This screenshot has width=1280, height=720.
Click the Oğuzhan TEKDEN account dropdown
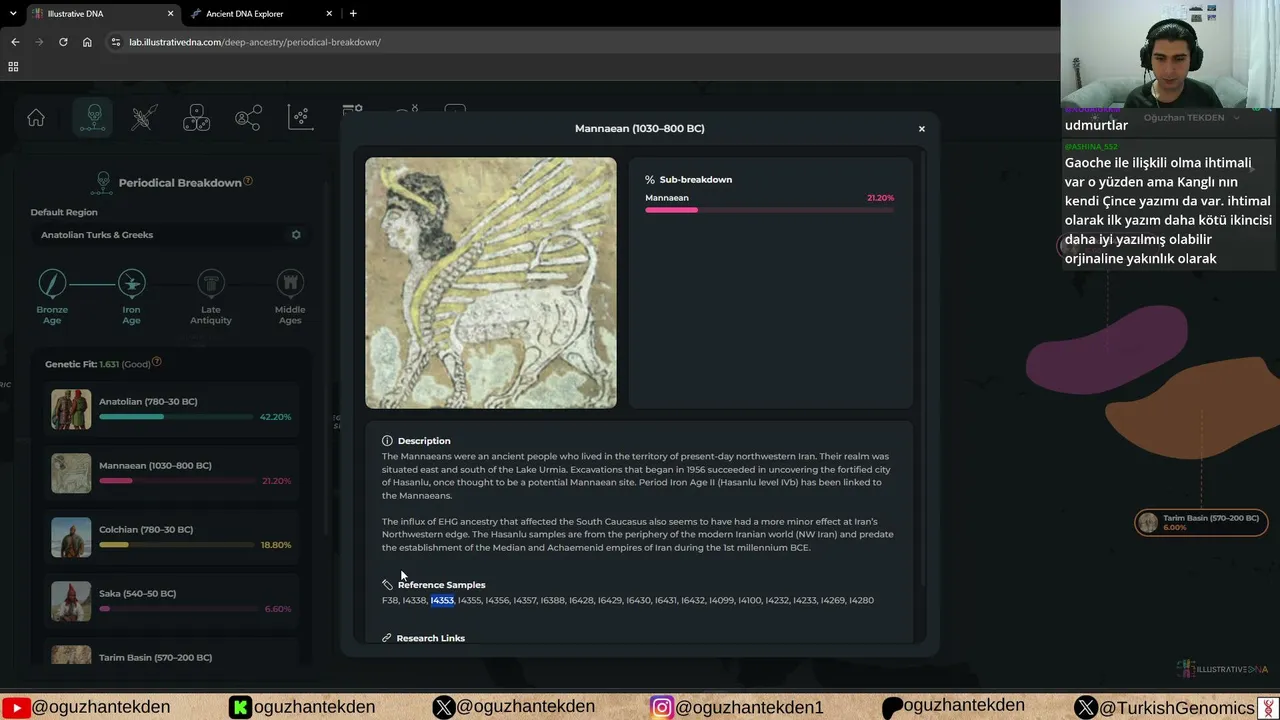pyautogui.click(x=1191, y=118)
